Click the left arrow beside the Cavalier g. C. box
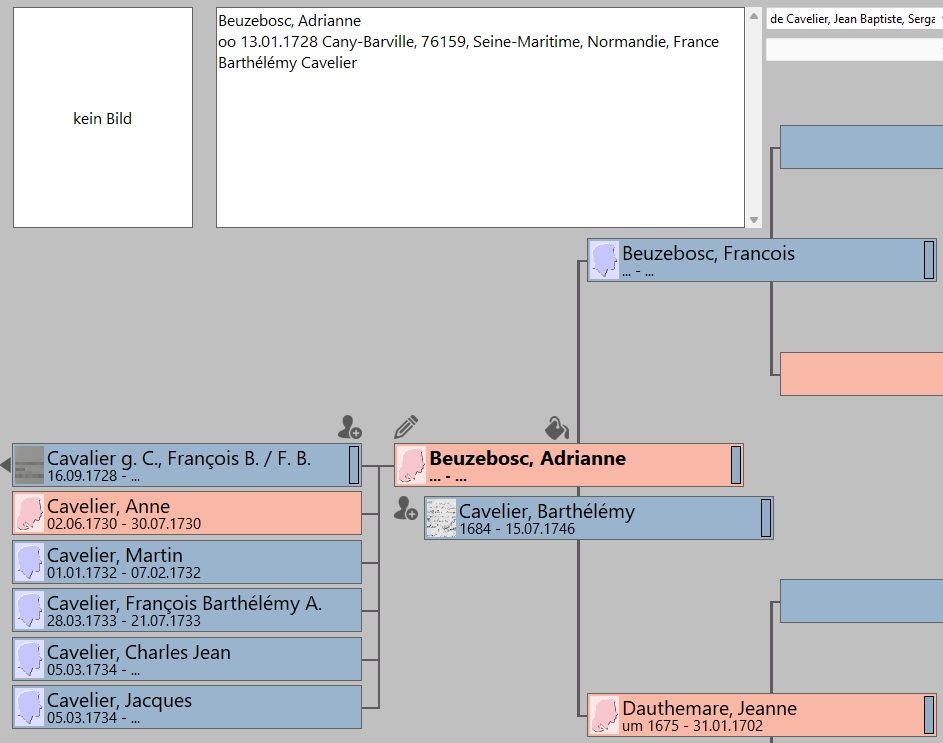 point(5,465)
